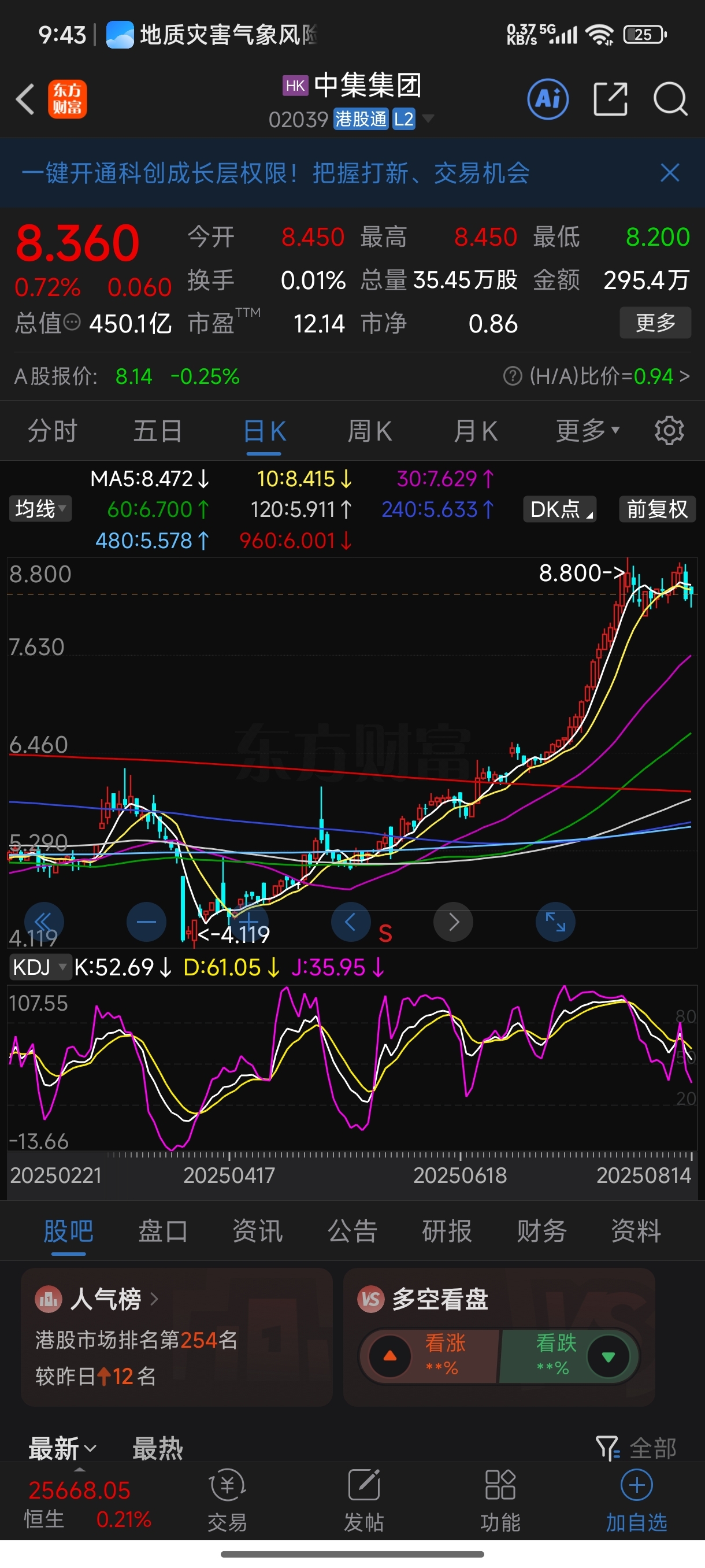Tap 恒生 index 25668.05 ticker

pos(79,1490)
